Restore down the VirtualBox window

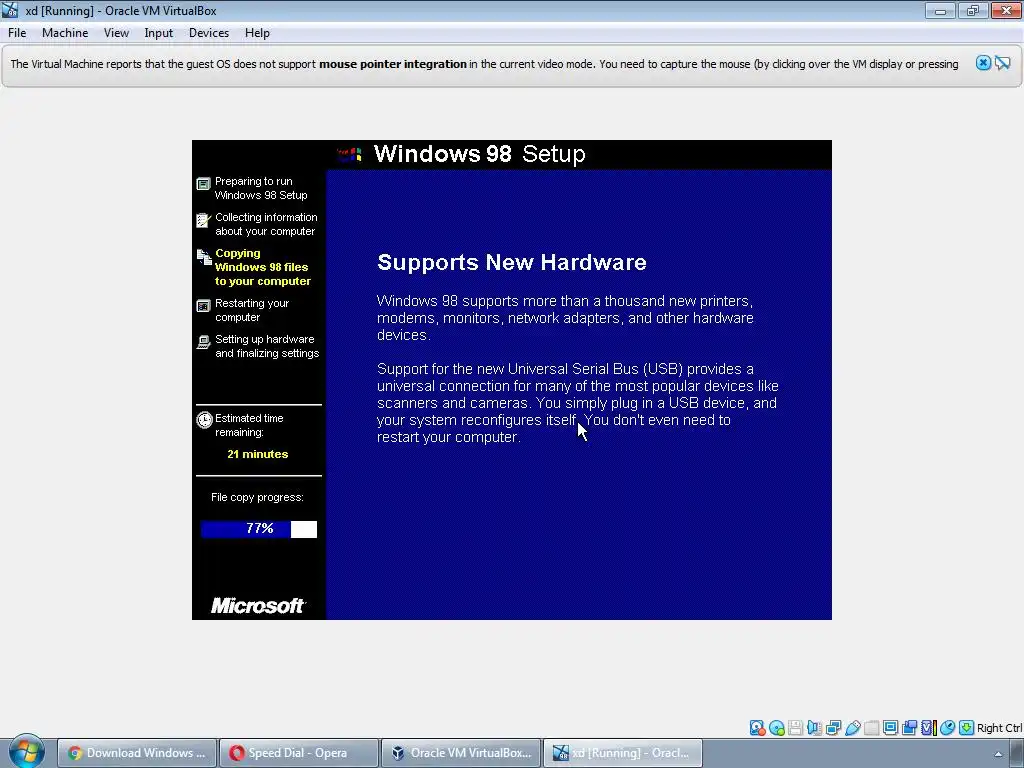click(x=973, y=10)
